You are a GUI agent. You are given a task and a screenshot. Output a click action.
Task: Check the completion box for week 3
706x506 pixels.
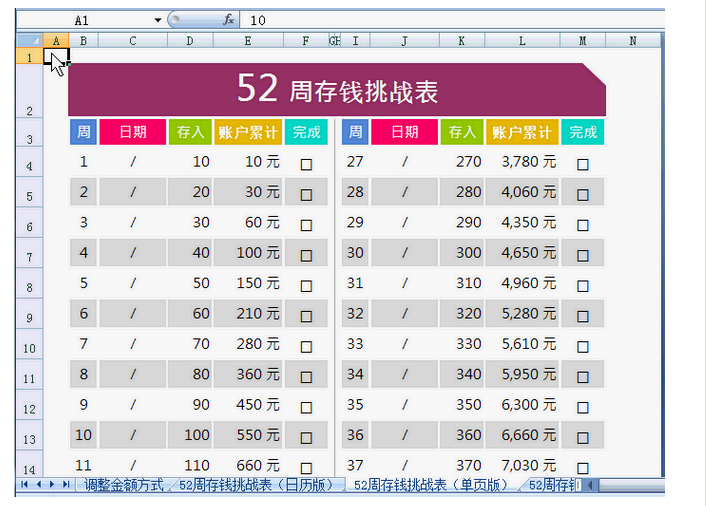pyautogui.click(x=306, y=225)
